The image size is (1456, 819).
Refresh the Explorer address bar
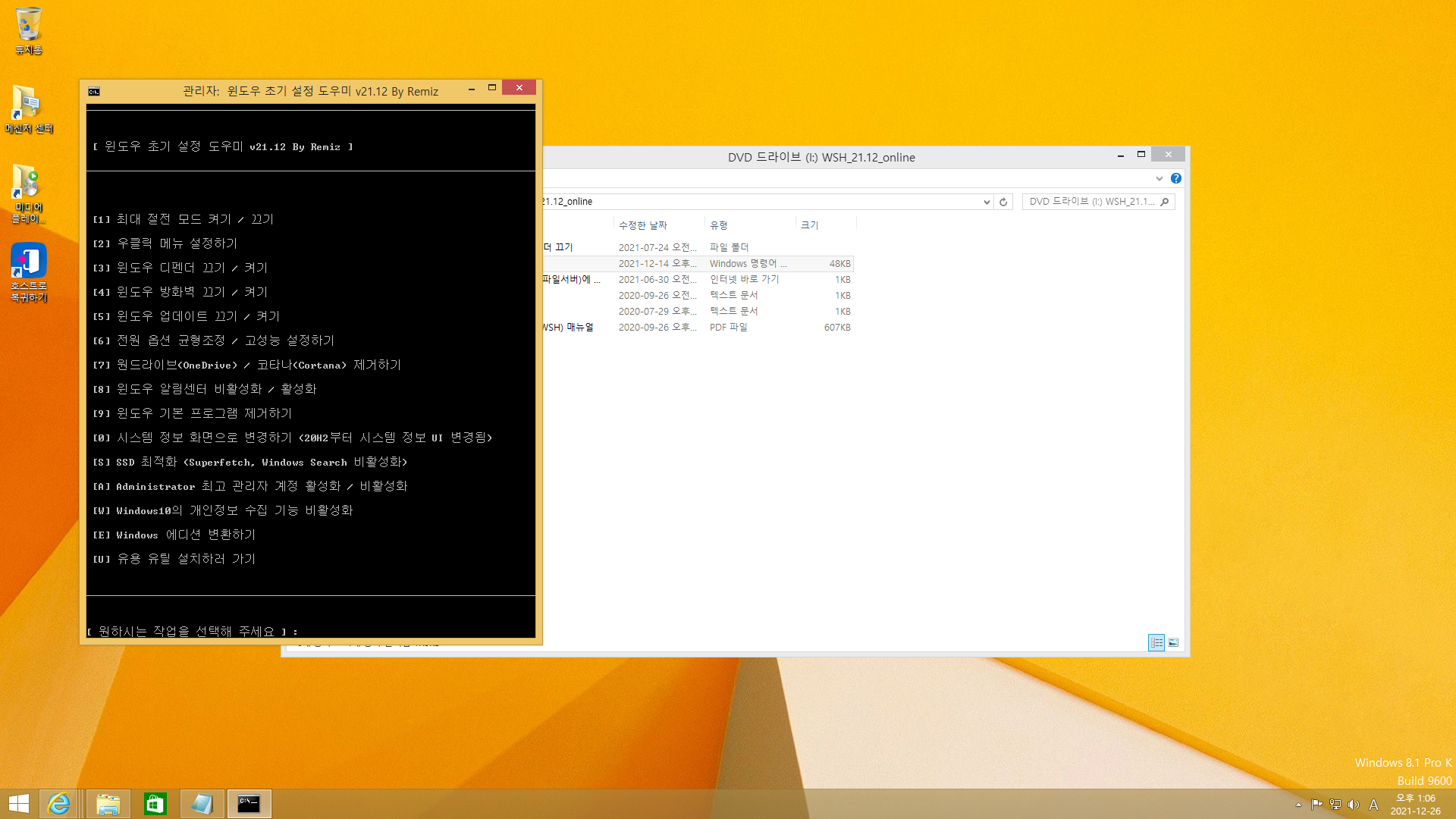[x=1003, y=202]
